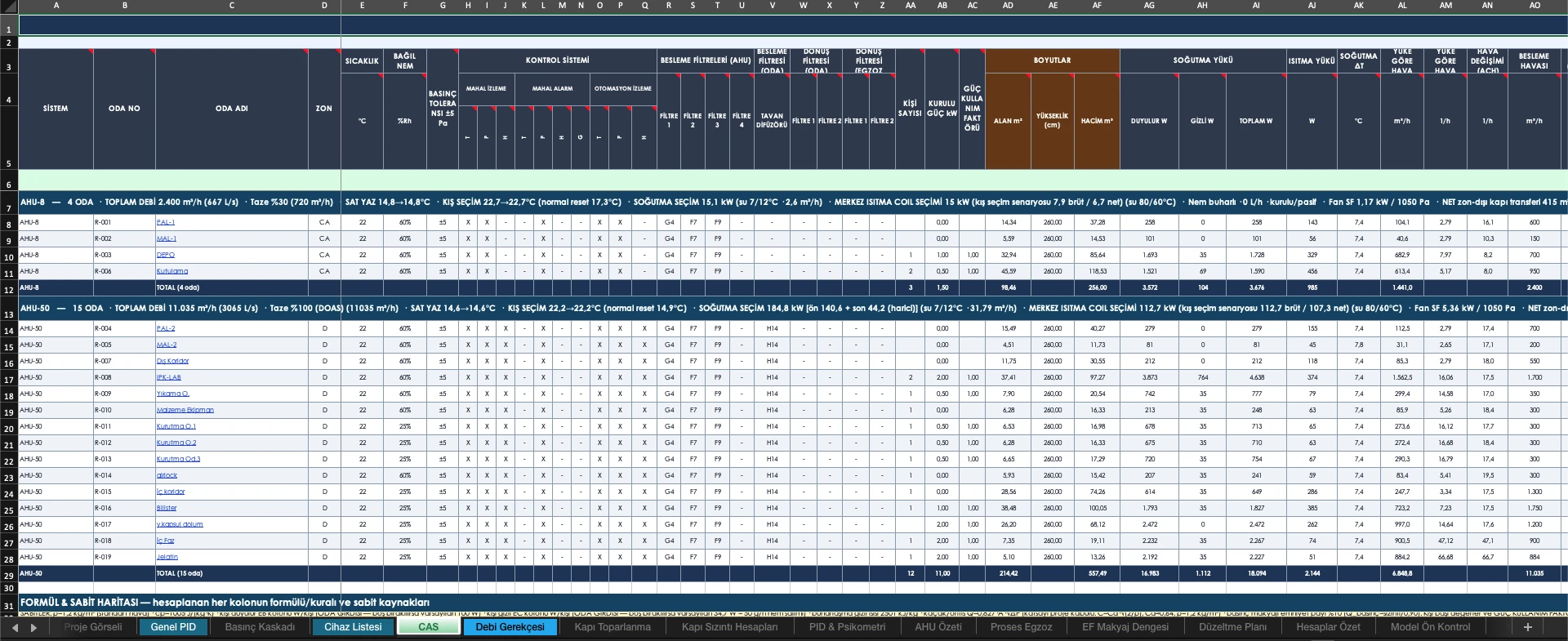The height and width of the screenshot is (641, 1568).
Task: Select column A header
Action: 56,6
